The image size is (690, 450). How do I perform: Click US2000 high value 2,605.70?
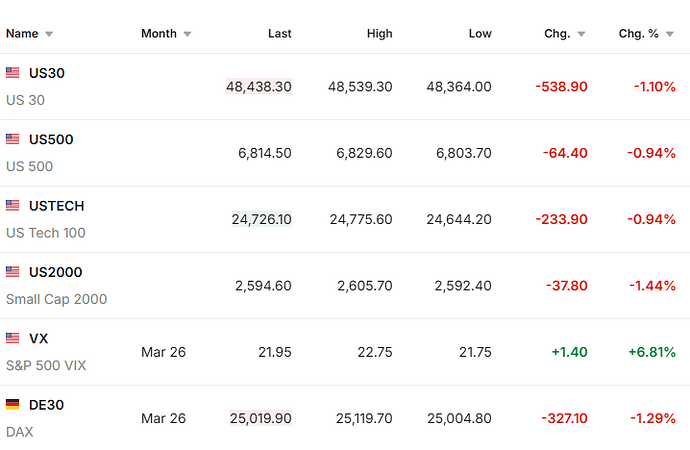pyautogui.click(x=365, y=286)
